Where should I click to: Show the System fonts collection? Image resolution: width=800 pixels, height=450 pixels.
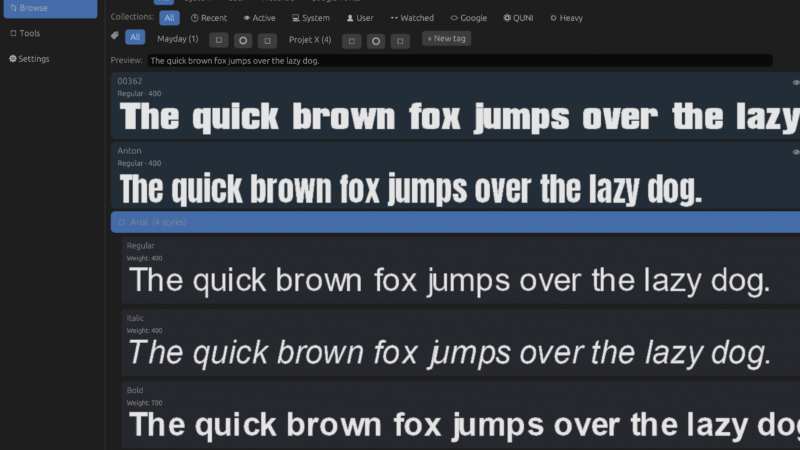[311, 18]
